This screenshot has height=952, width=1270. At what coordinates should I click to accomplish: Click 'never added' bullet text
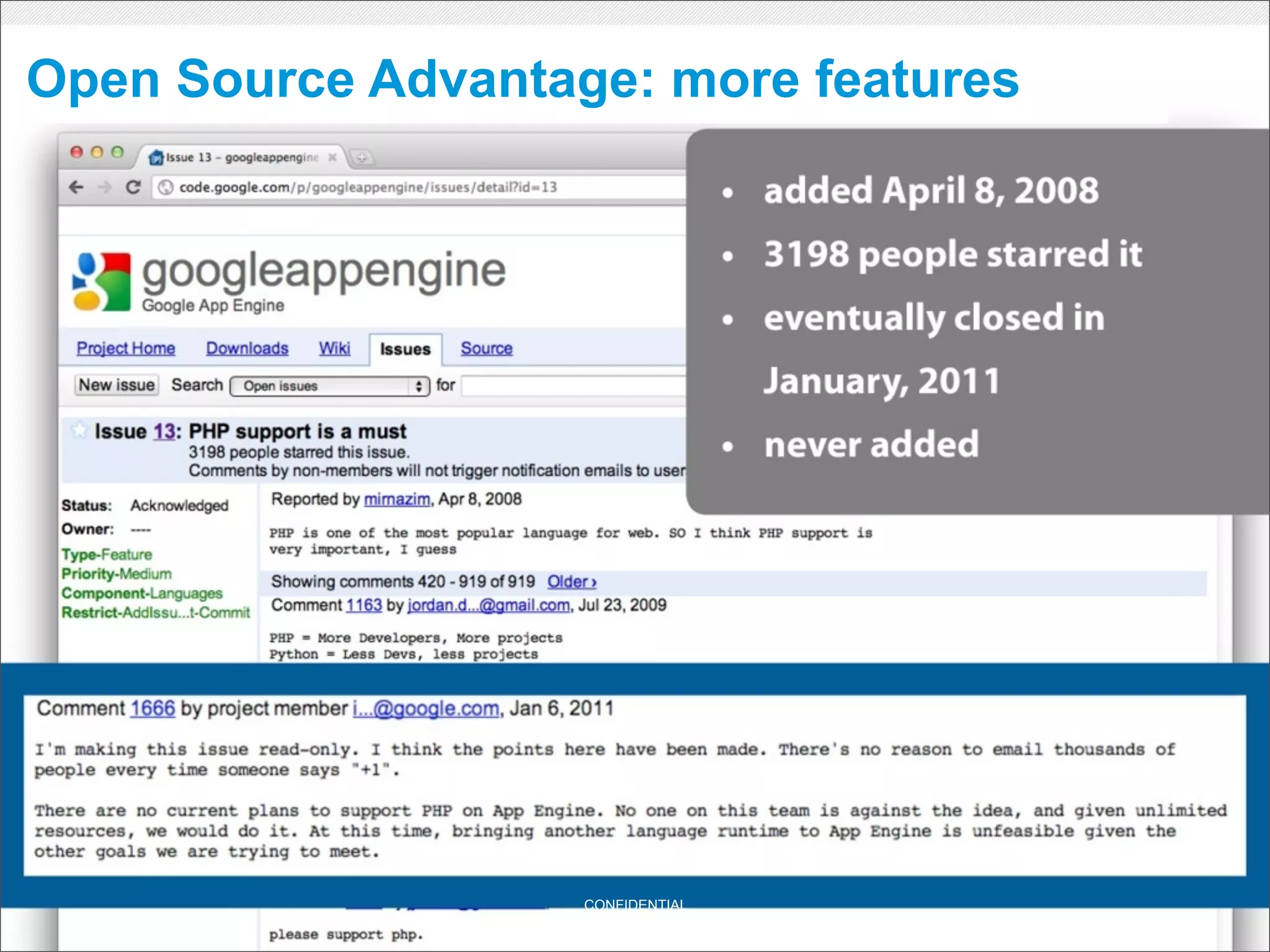[871, 444]
